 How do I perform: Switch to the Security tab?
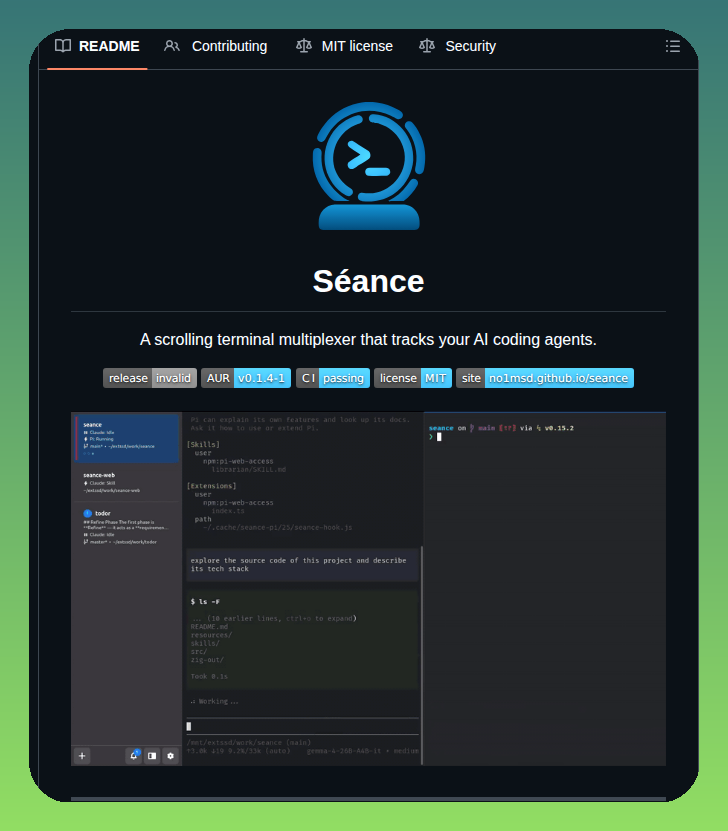(458, 46)
